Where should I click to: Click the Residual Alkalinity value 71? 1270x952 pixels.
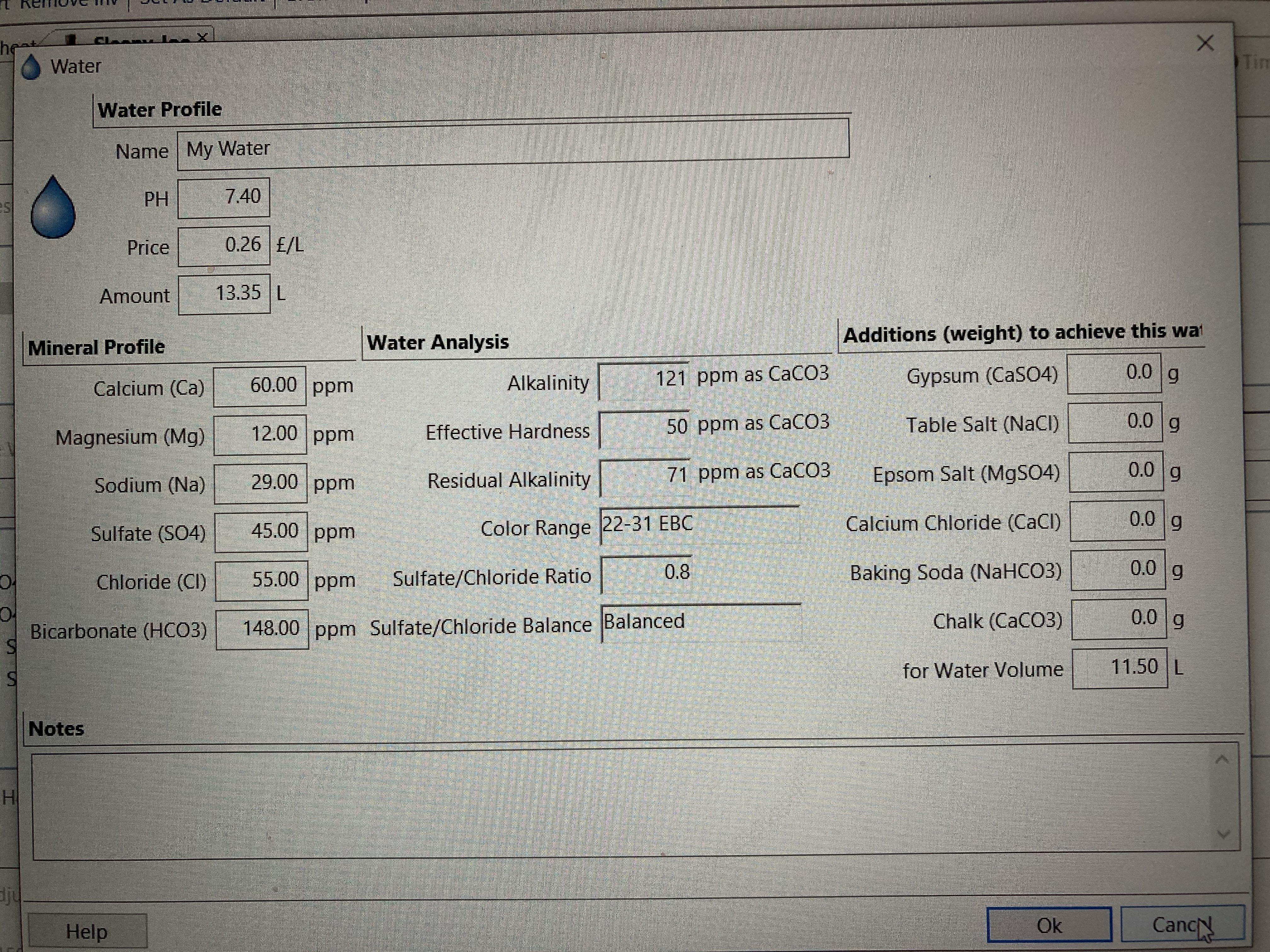[645, 477]
